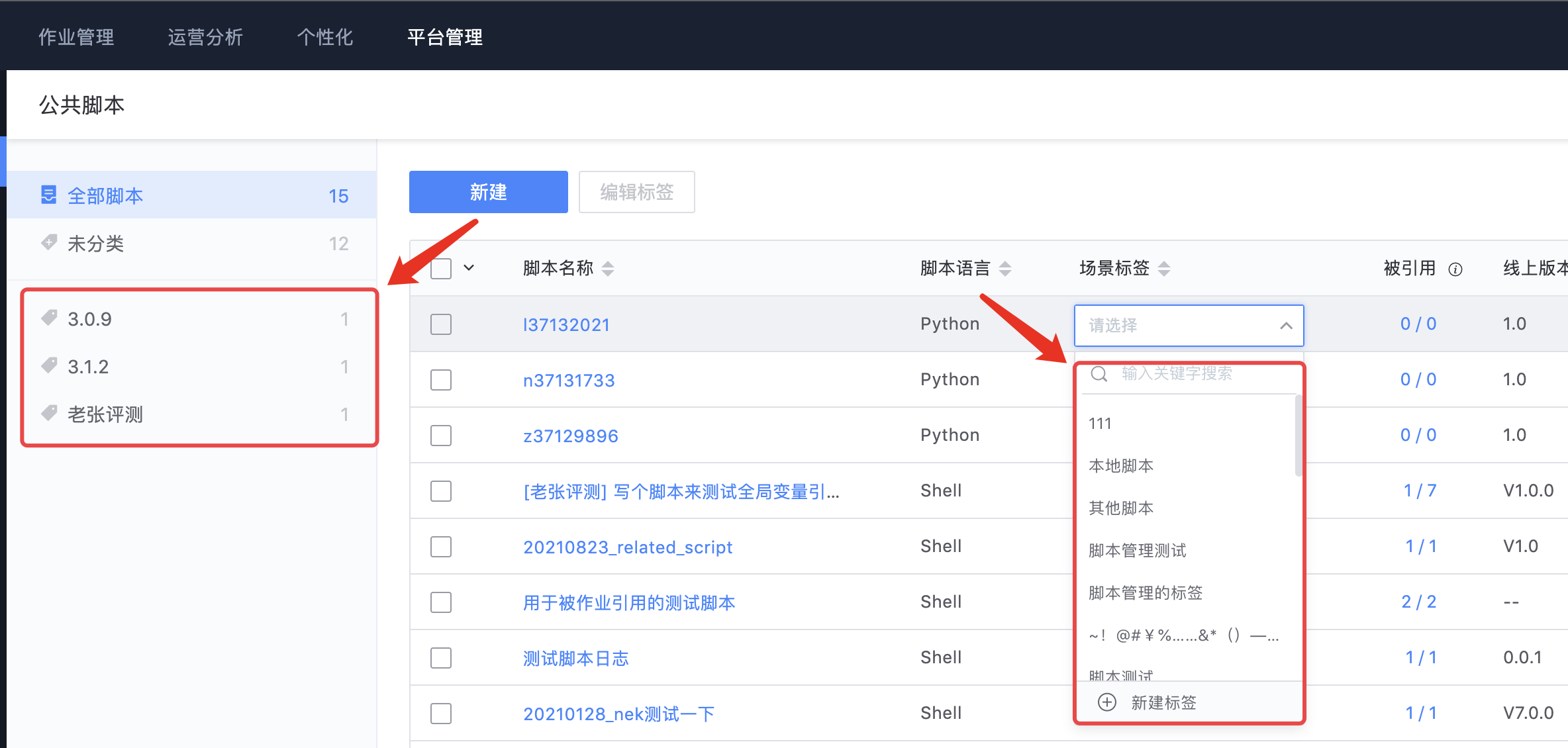The height and width of the screenshot is (748, 1568).
Task: Click the tag icon beside 老张评测
Action: pos(49,414)
